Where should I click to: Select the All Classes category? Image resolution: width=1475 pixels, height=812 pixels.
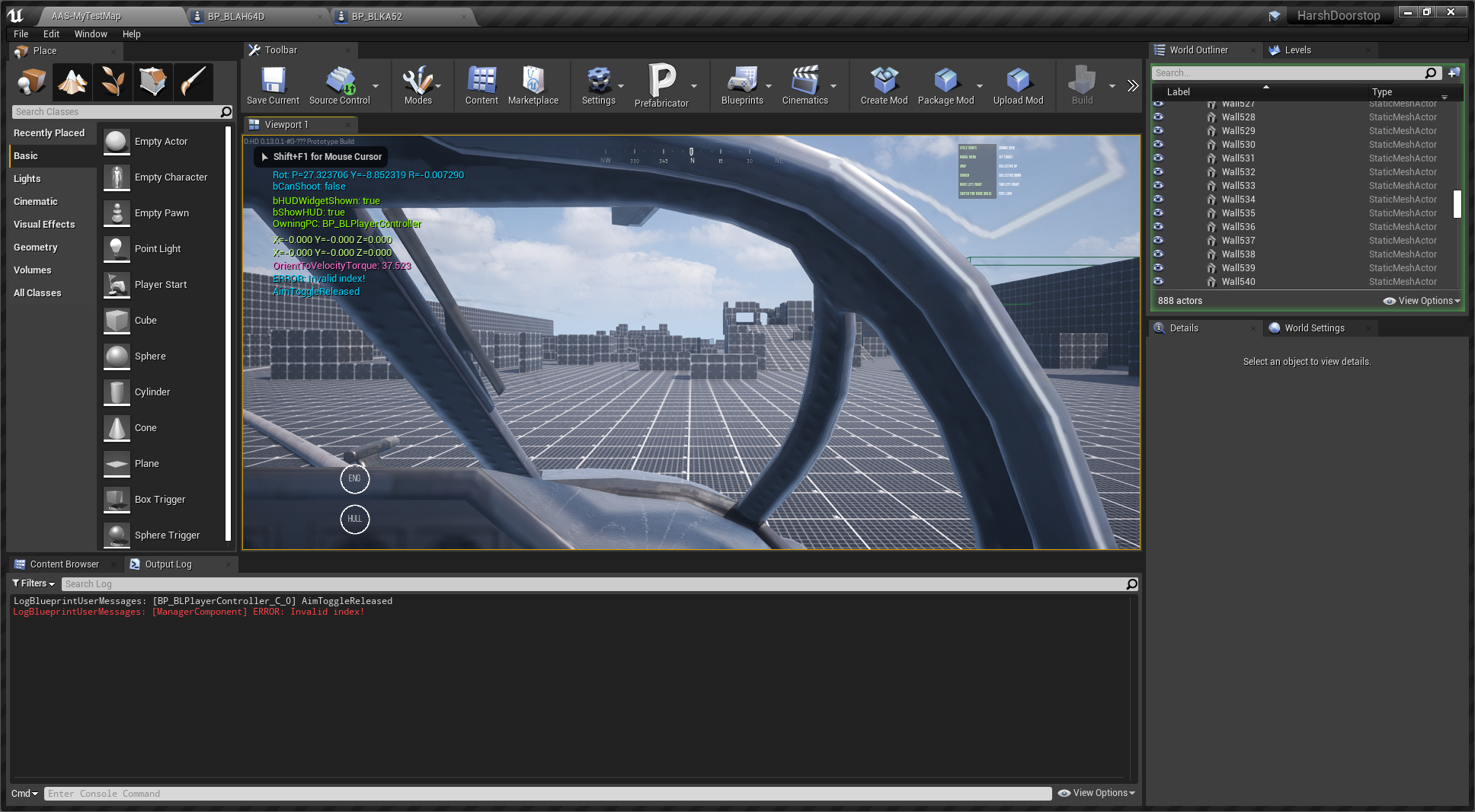pyautogui.click(x=37, y=293)
